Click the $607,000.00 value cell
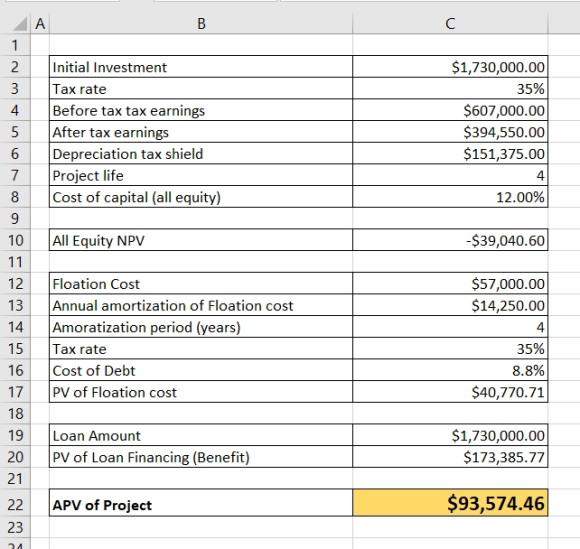580x549 pixels. [x=450, y=111]
